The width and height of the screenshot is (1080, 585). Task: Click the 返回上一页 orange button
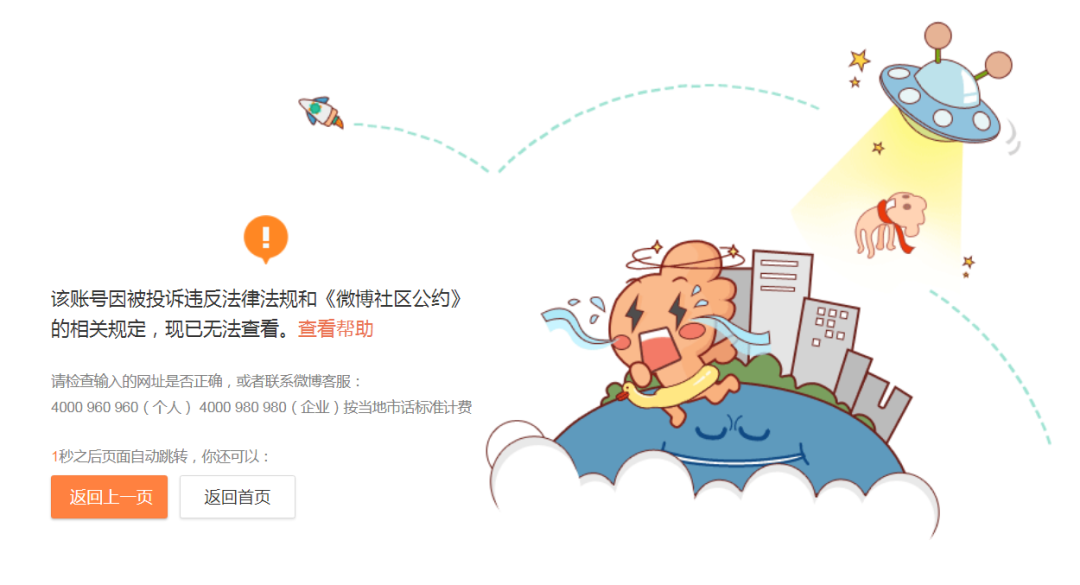110,497
